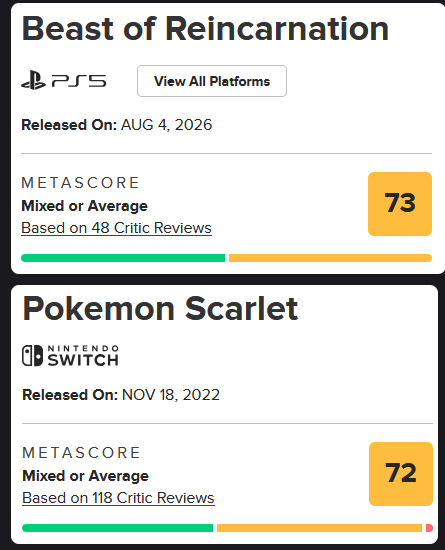Click Mixed or Average text for Switch game
This screenshot has width=445, height=550.
click(x=86, y=476)
